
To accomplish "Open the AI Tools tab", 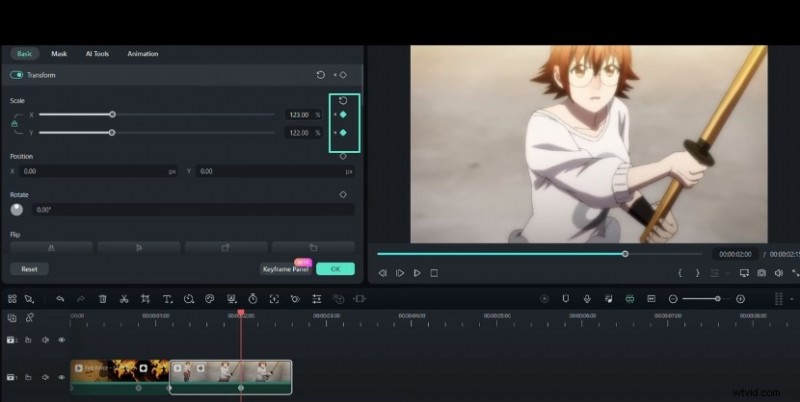I will click(x=97, y=54).
